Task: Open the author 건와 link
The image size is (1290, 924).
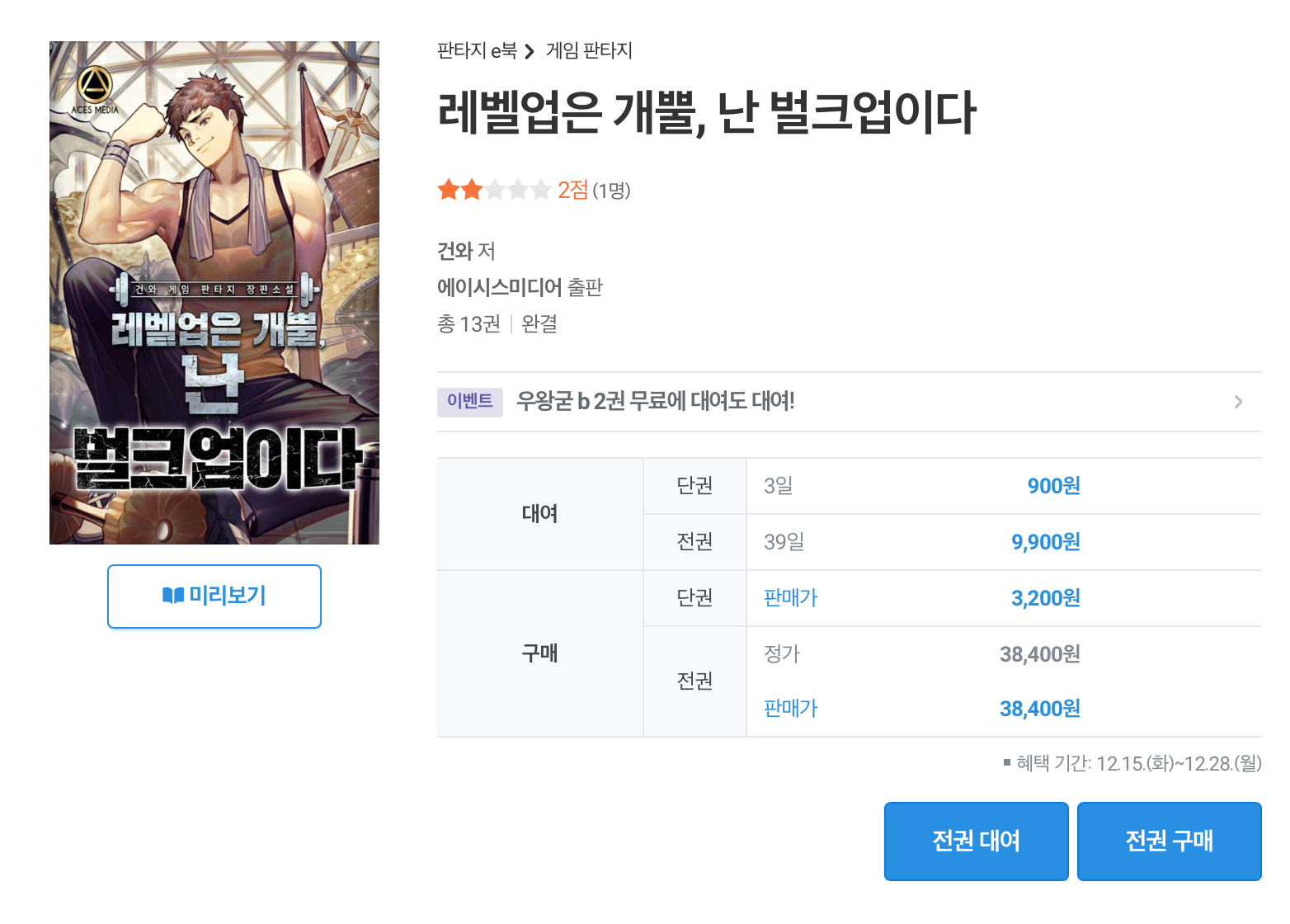Action: coord(455,251)
